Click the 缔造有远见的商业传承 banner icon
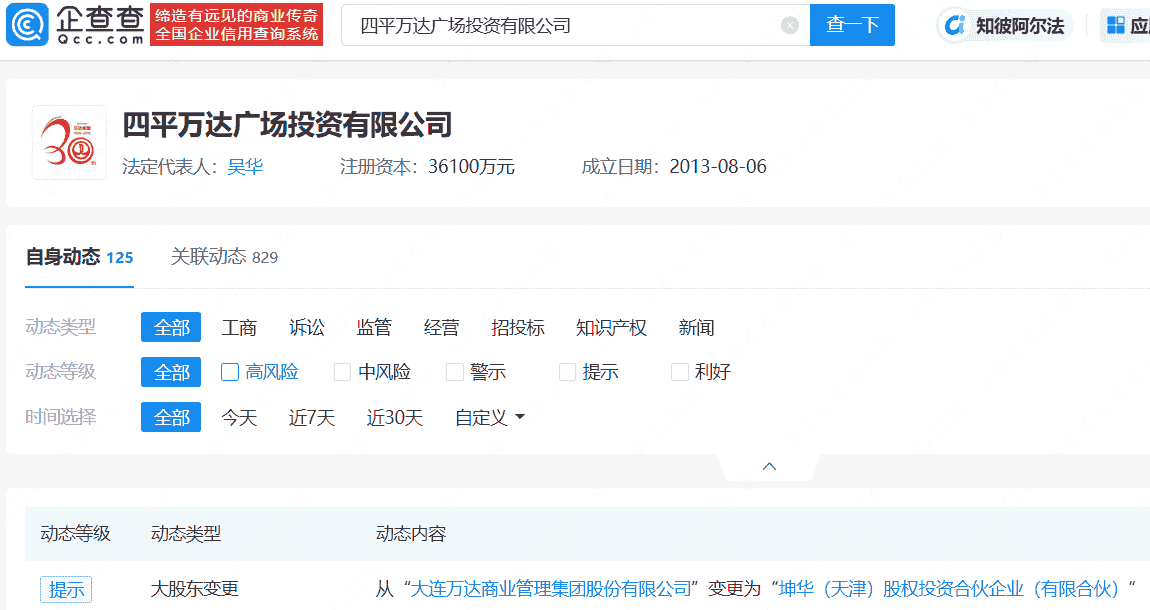Image resolution: width=1150 pixels, height=610 pixels. (237, 24)
